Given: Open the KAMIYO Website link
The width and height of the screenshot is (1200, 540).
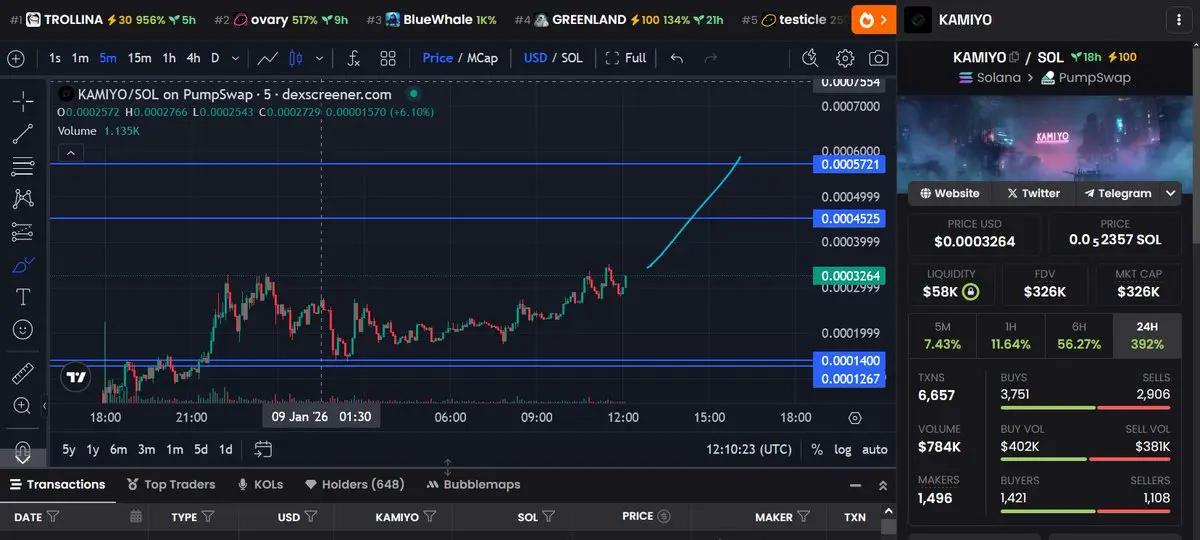Looking at the screenshot, I should click(950, 193).
